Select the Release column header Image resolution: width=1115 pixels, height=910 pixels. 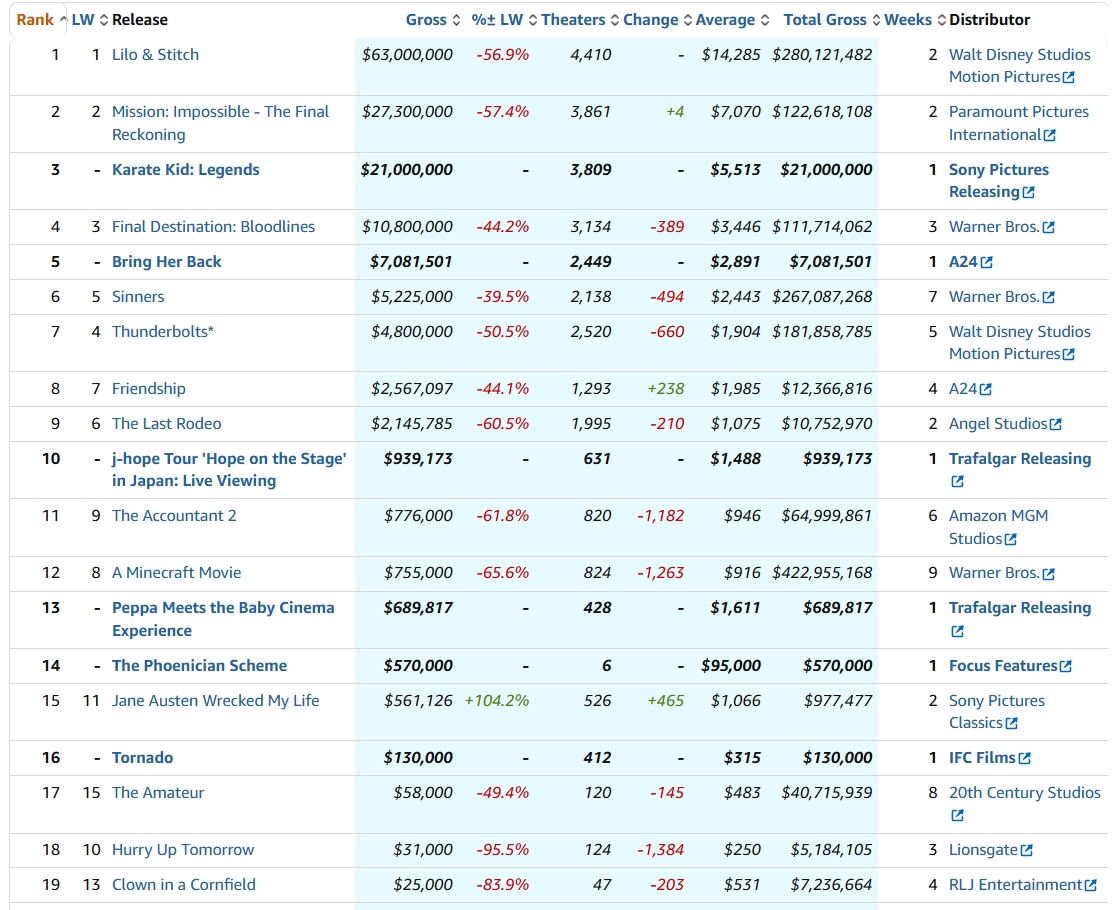coord(139,20)
